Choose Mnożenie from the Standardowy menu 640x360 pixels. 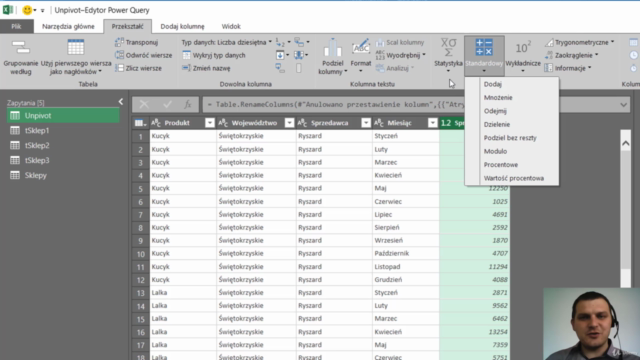[x=498, y=98]
